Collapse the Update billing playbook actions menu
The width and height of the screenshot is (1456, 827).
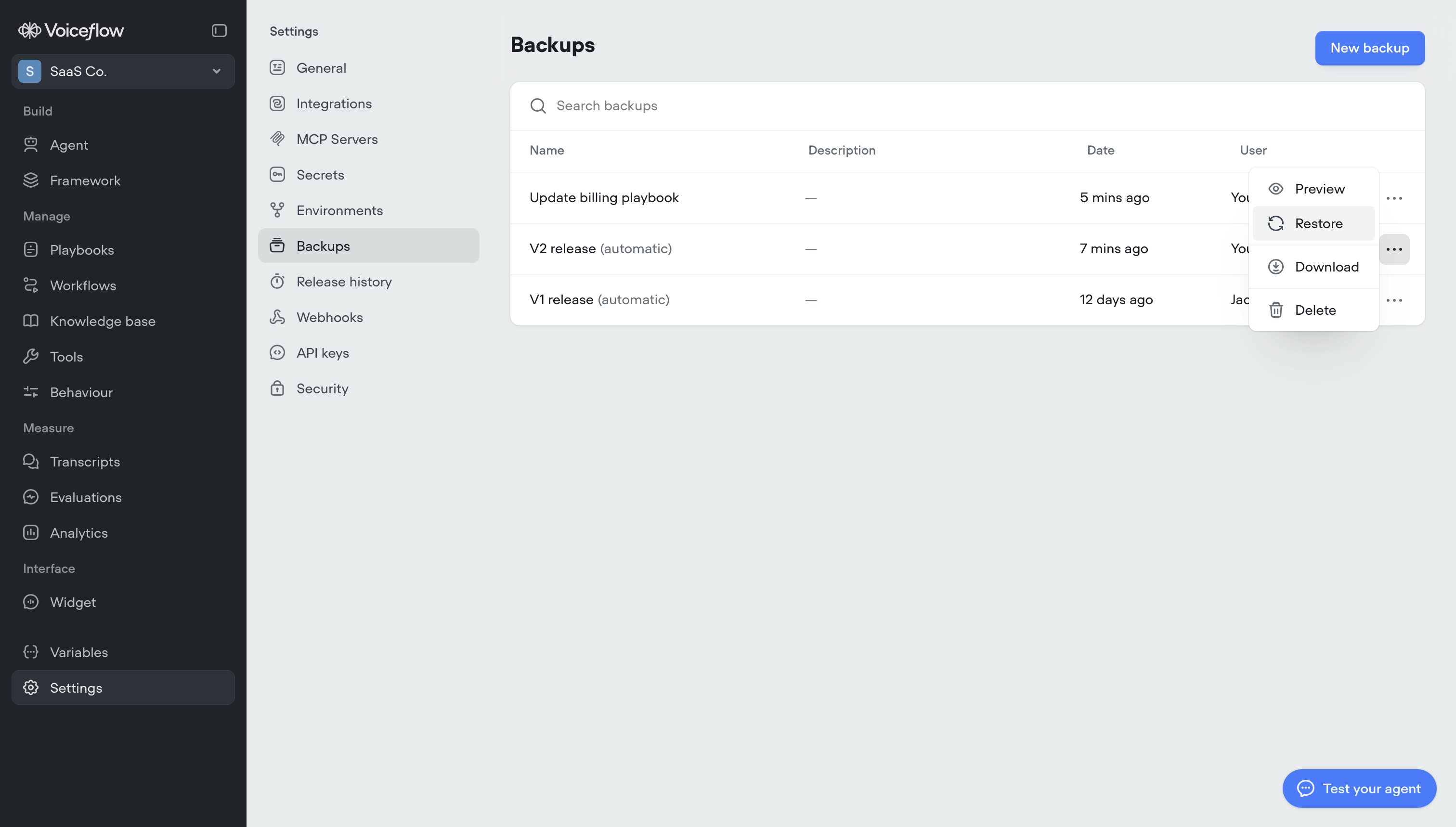tap(1396, 198)
